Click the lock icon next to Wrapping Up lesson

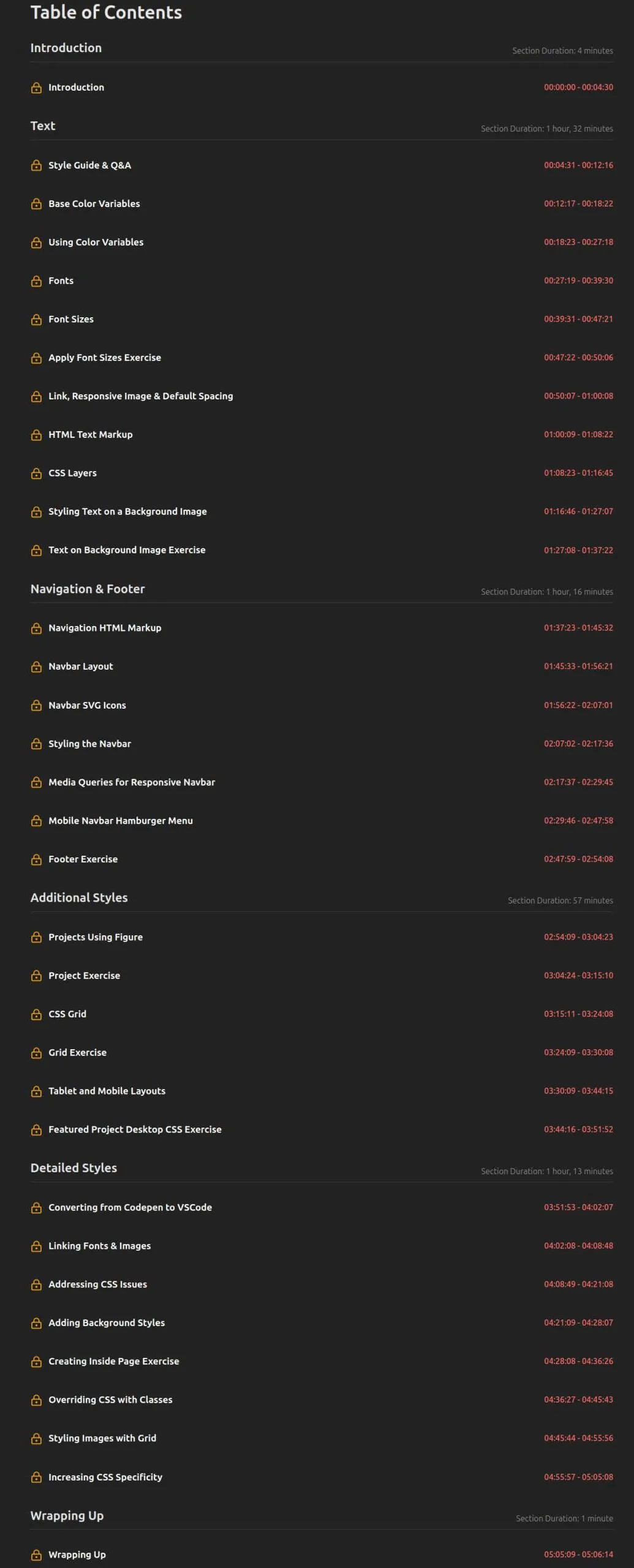coord(36,1555)
